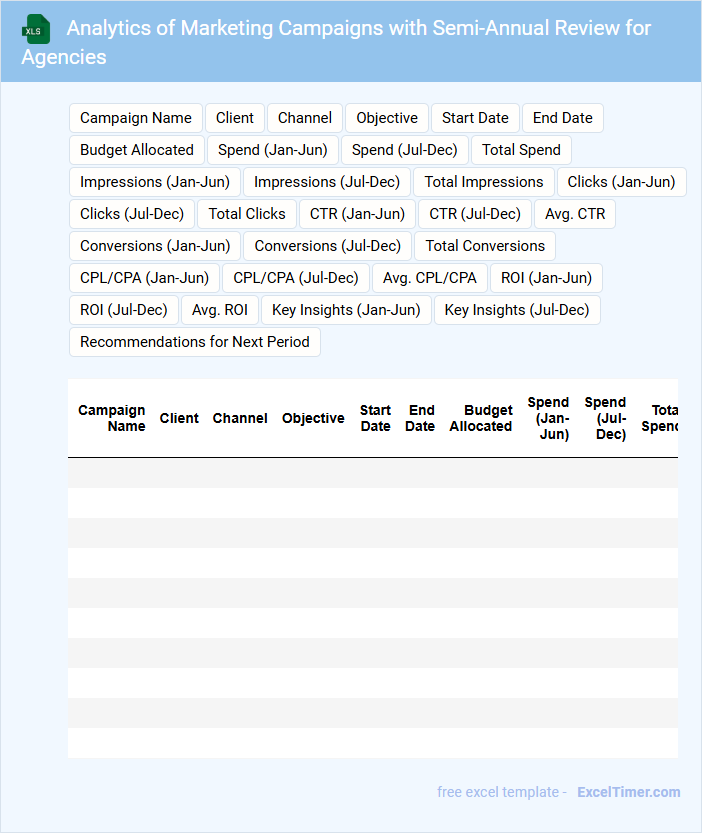Image resolution: width=702 pixels, height=833 pixels.
Task: Click the Impressions (Jul-Dec) tag
Action: (327, 182)
